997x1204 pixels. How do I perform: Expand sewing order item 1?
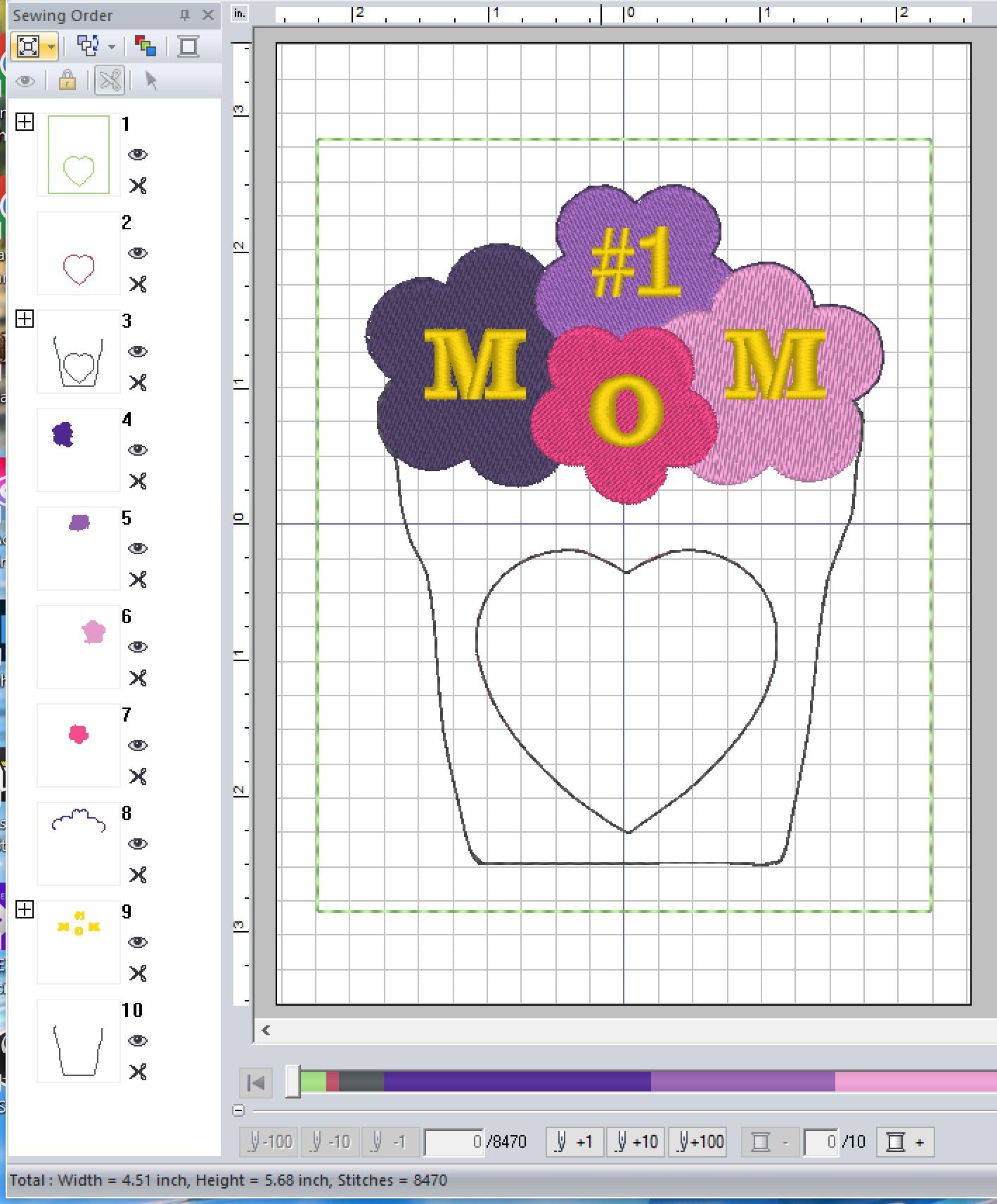click(x=25, y=122)
